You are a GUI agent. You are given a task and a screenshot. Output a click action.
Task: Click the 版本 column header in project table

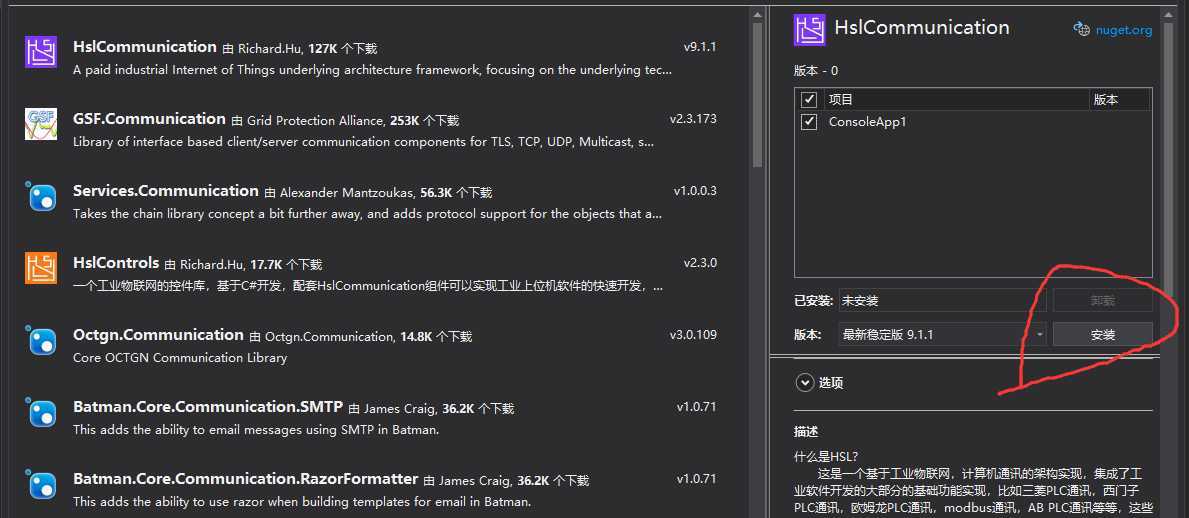point(1106,99)
